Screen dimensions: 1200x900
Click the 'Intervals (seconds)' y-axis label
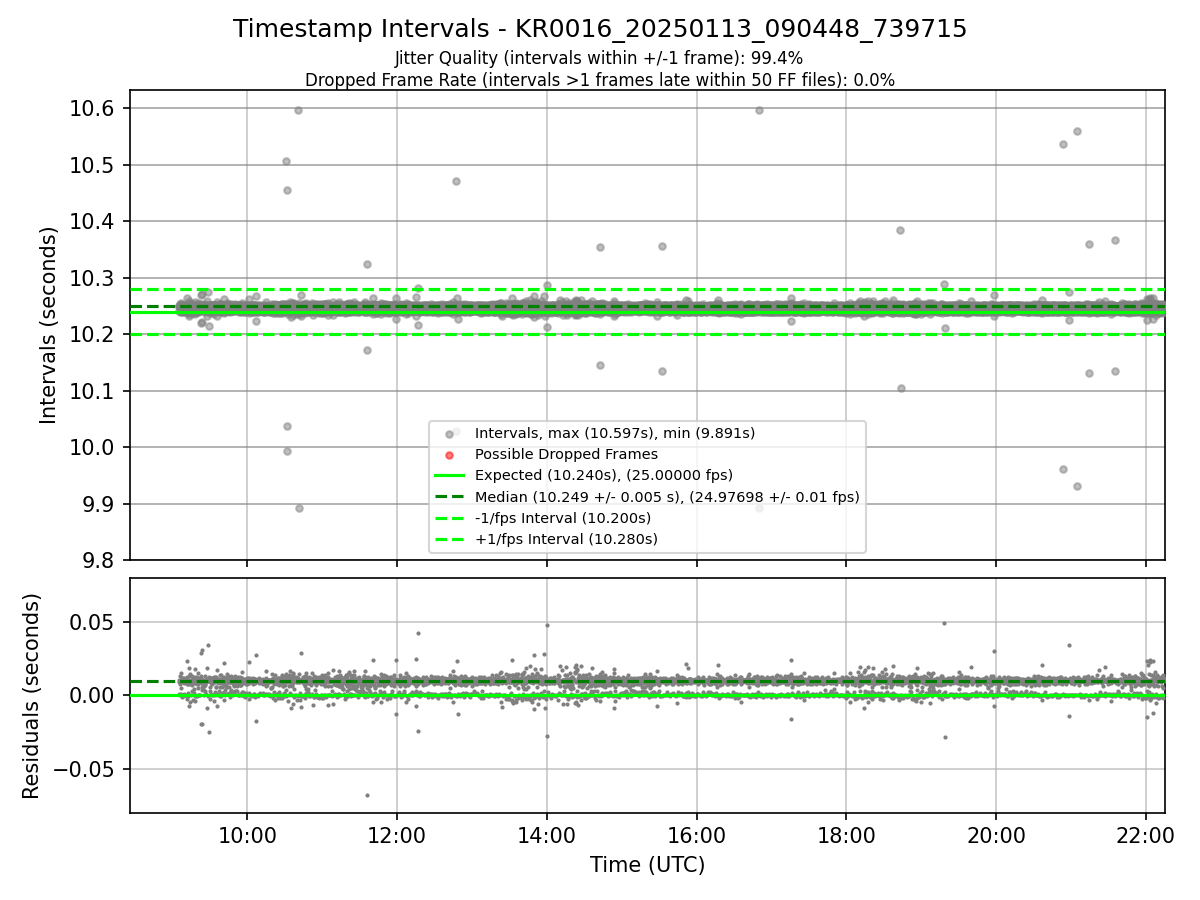coord(49,325)
